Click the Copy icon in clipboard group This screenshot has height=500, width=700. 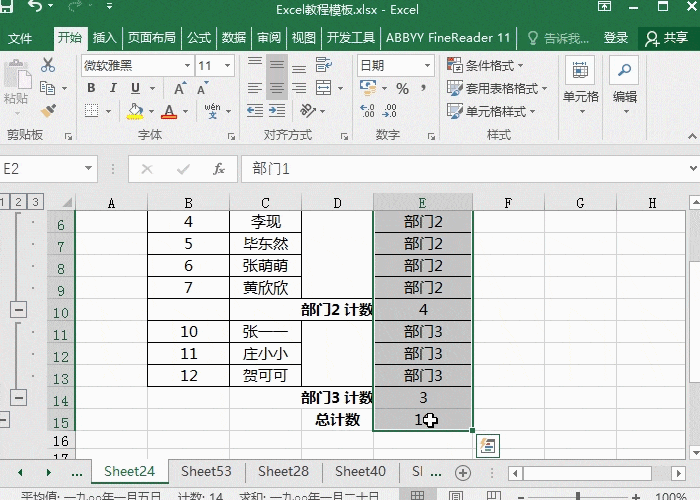click(x=48, y=88)
